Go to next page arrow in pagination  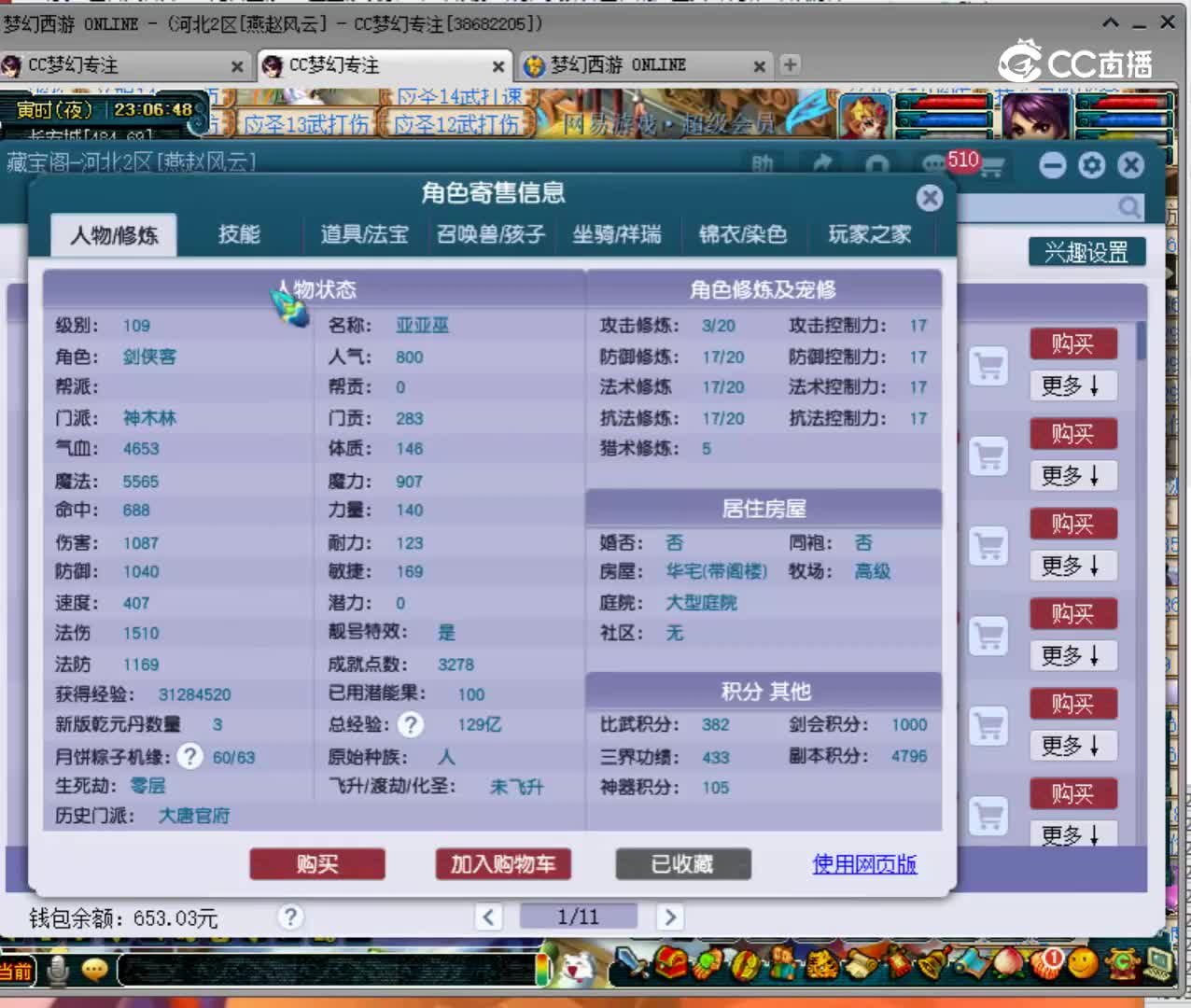pos(669,917)
